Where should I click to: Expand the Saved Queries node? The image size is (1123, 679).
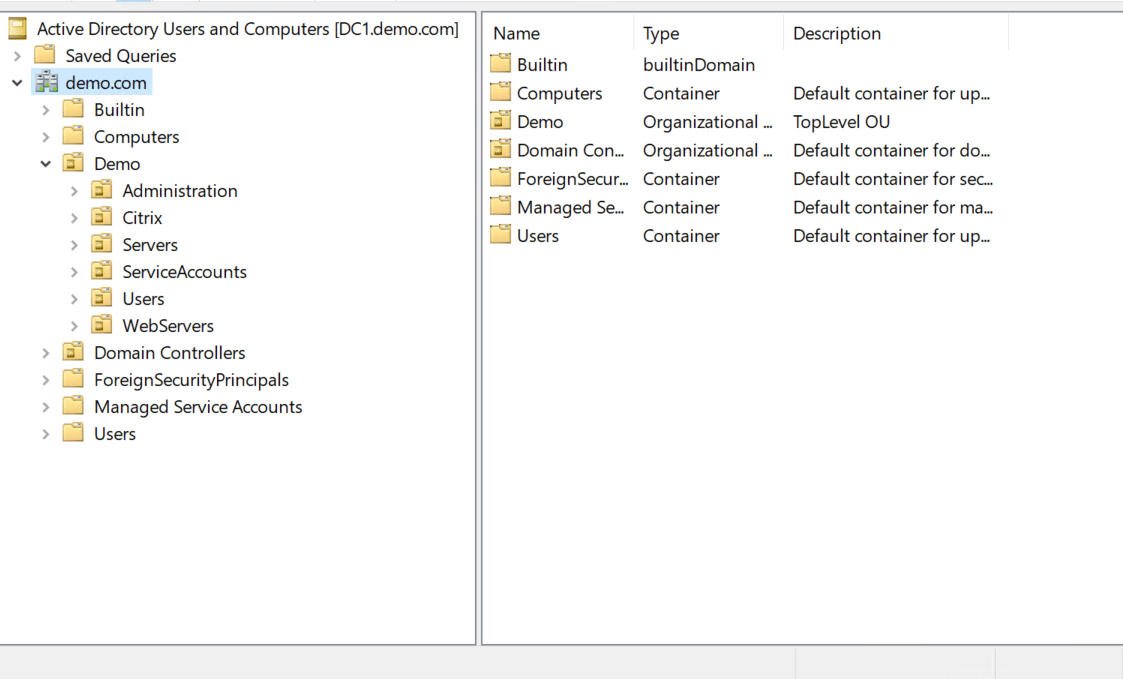(x=17, y=56)
